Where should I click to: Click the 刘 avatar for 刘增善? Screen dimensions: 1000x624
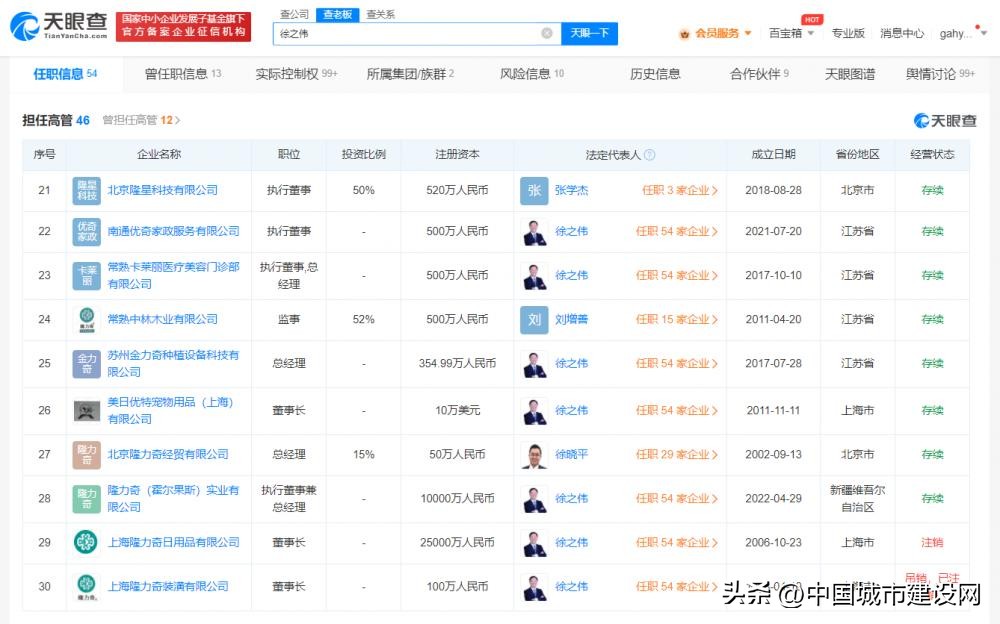coord(534,319)
